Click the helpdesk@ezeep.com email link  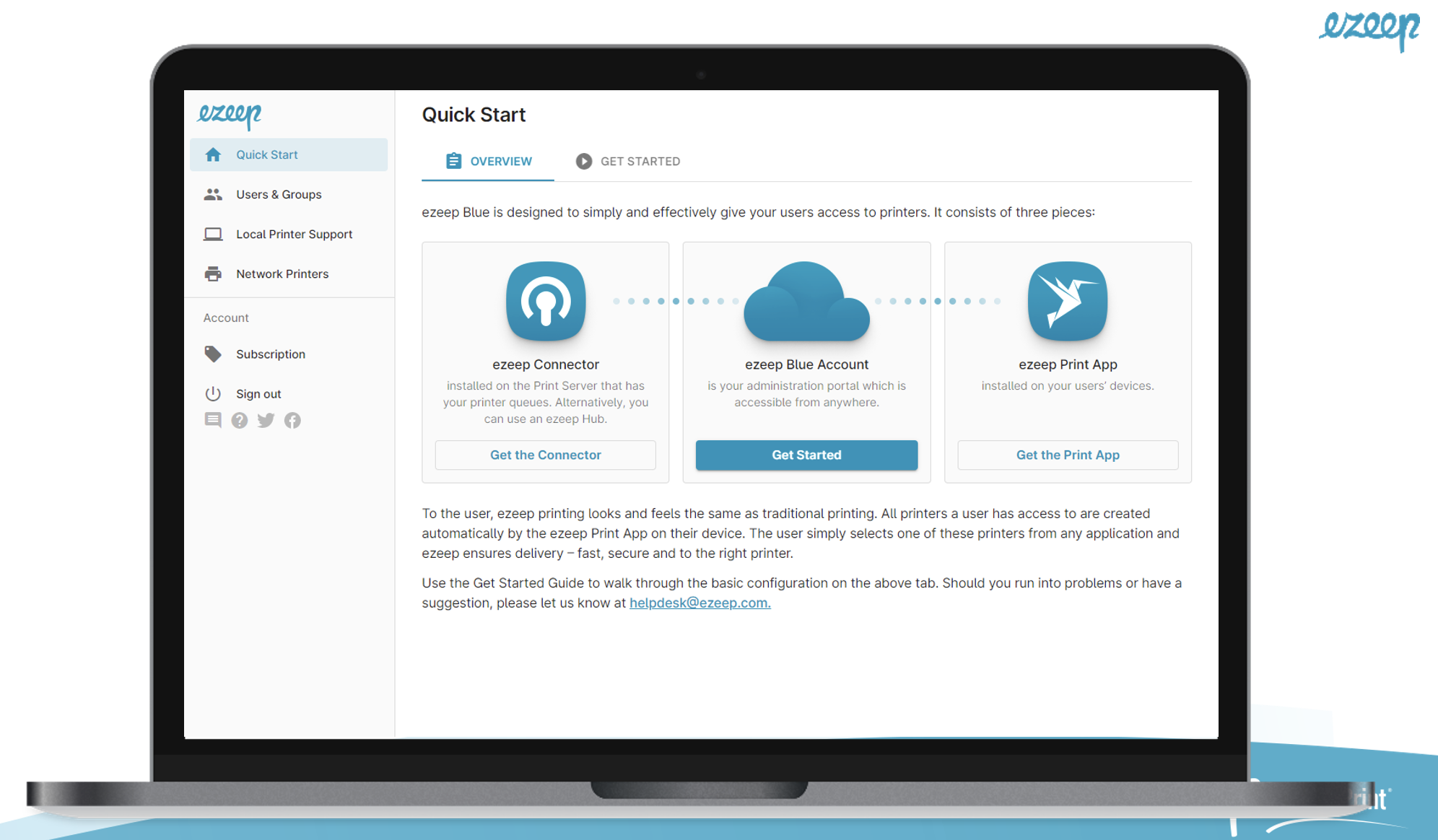tap(700, 603)
